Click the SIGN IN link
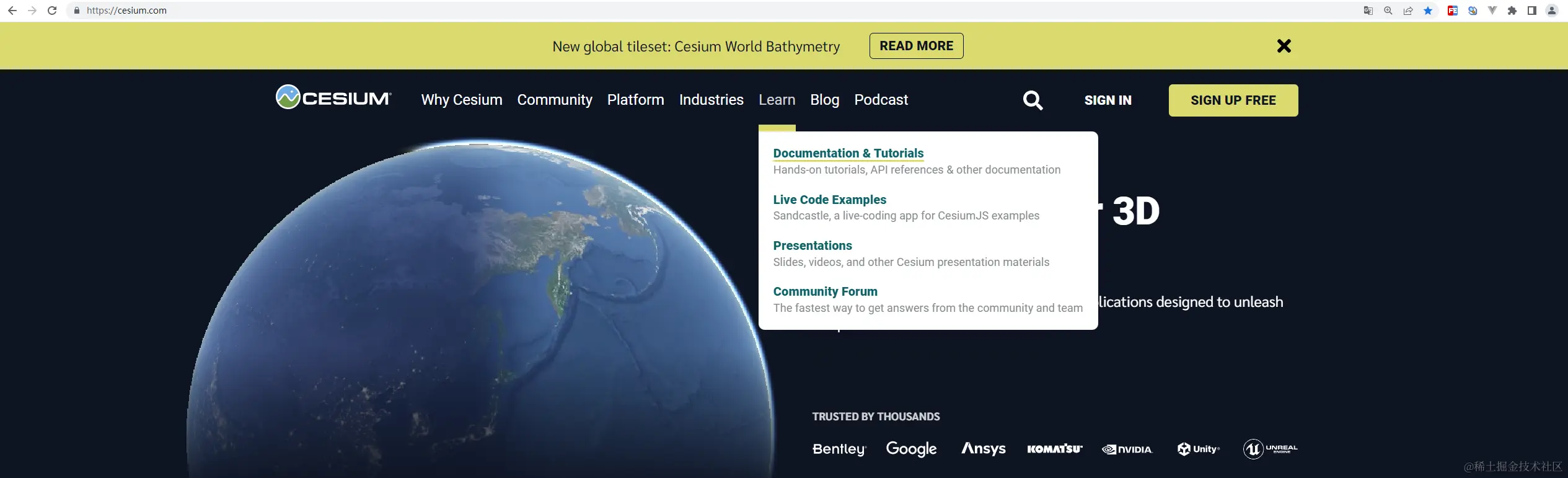1568x478 pixels. 1108,100
